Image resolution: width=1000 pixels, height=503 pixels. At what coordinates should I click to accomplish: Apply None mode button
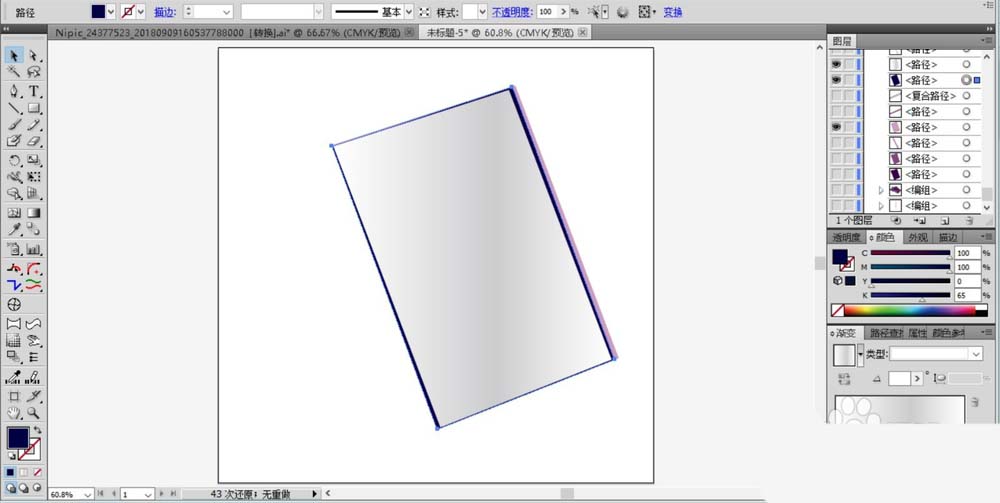coord(37,472)
